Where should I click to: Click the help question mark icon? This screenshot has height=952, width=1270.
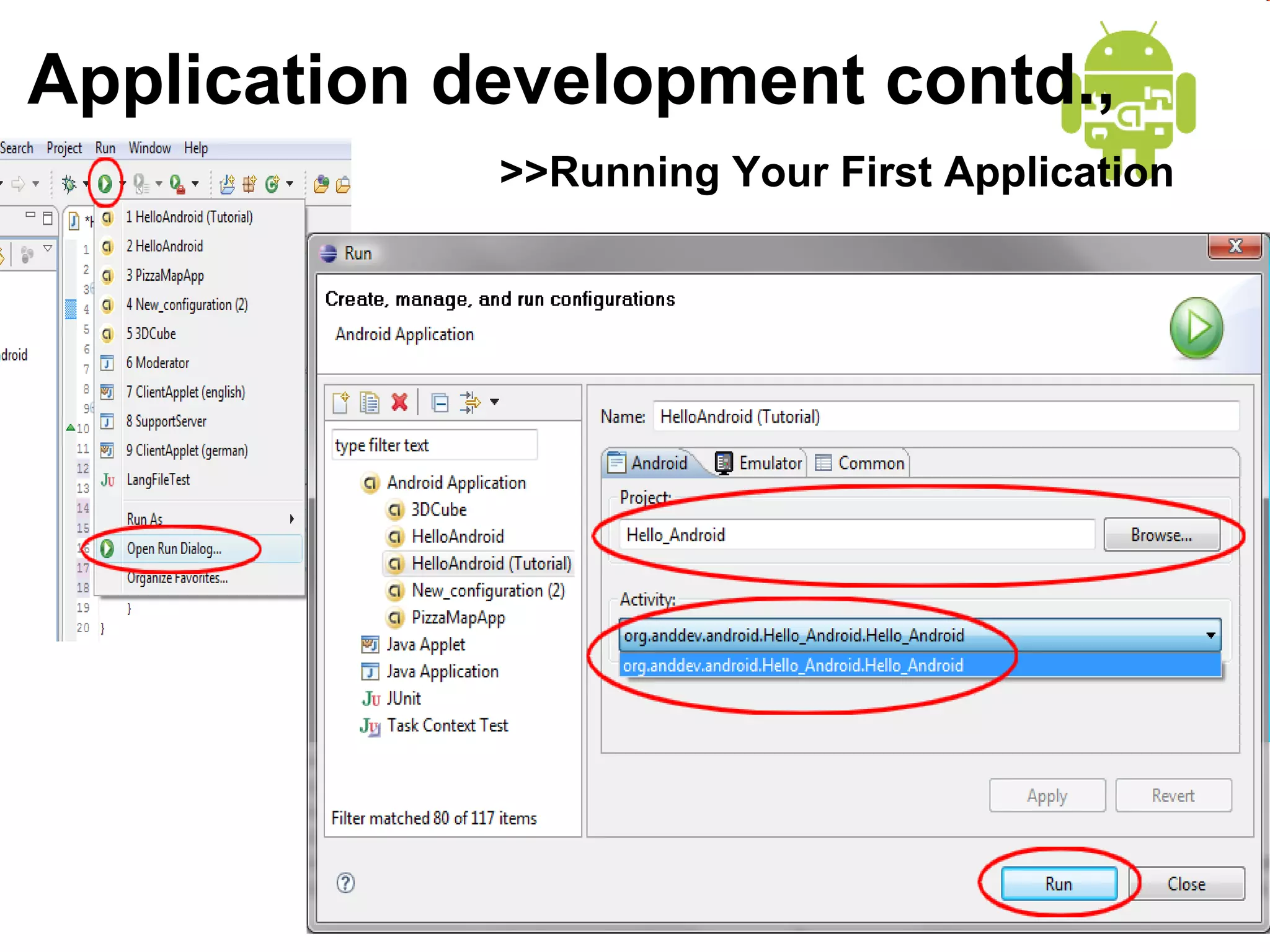(x=345, y=883)
